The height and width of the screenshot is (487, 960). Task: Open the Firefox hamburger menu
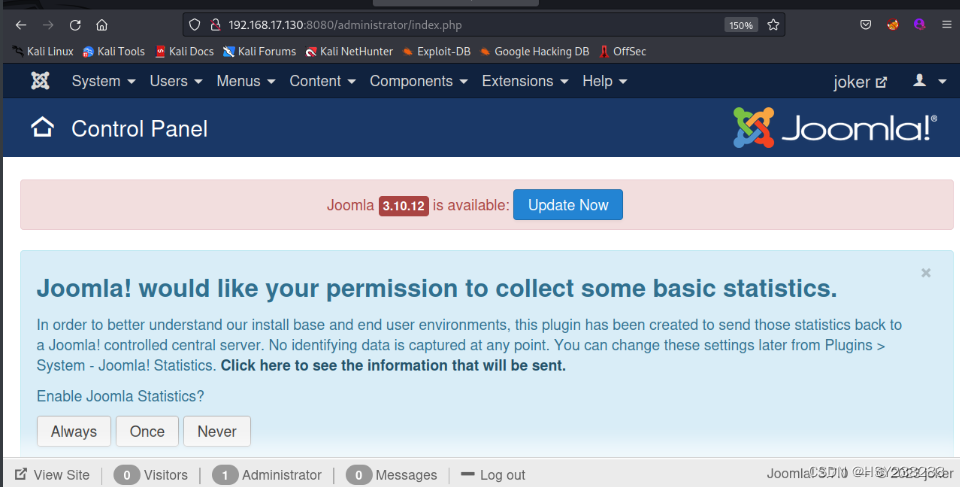coord(947,25)
